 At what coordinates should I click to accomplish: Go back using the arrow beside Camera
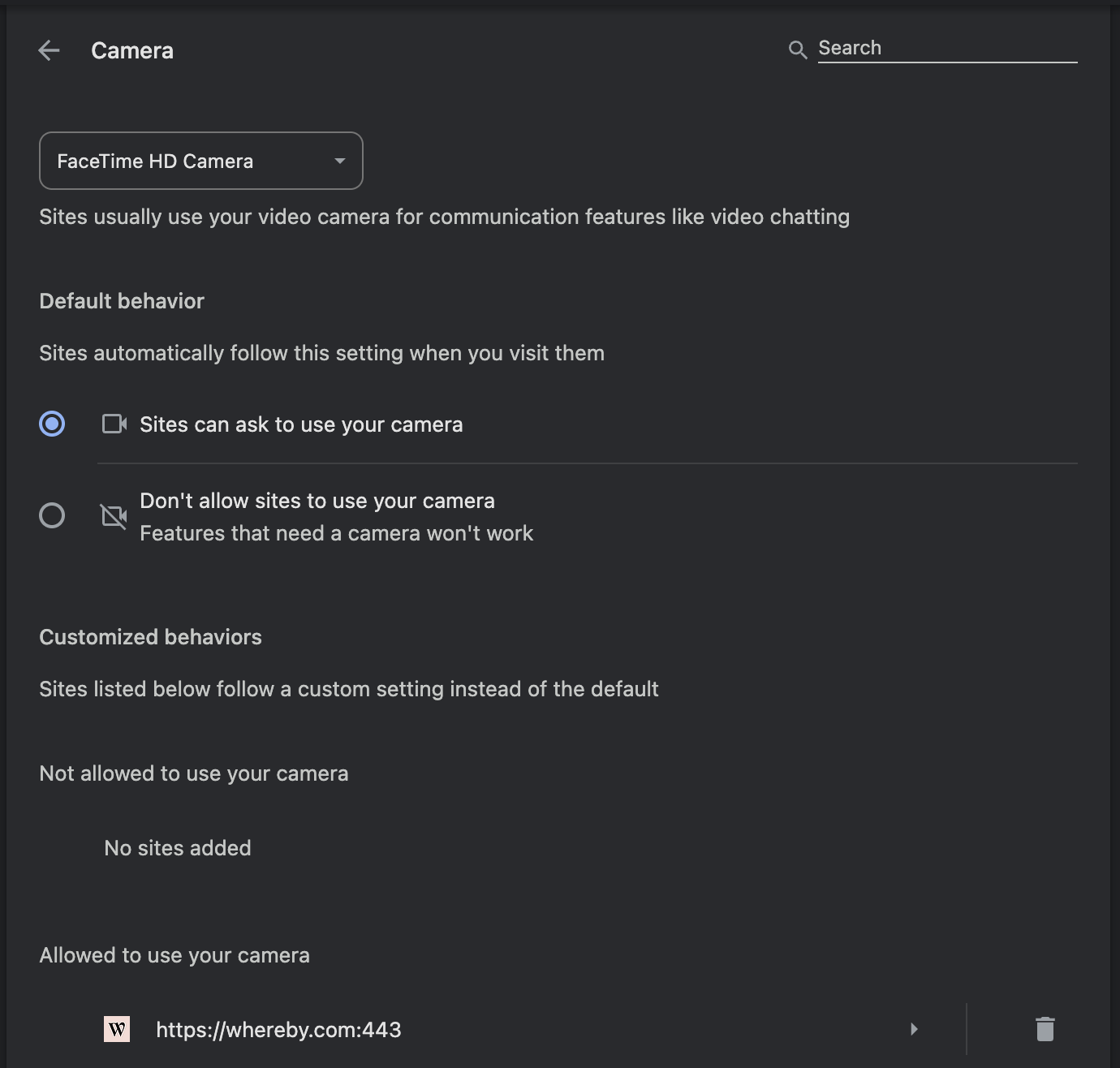click(x=50, y=50)
